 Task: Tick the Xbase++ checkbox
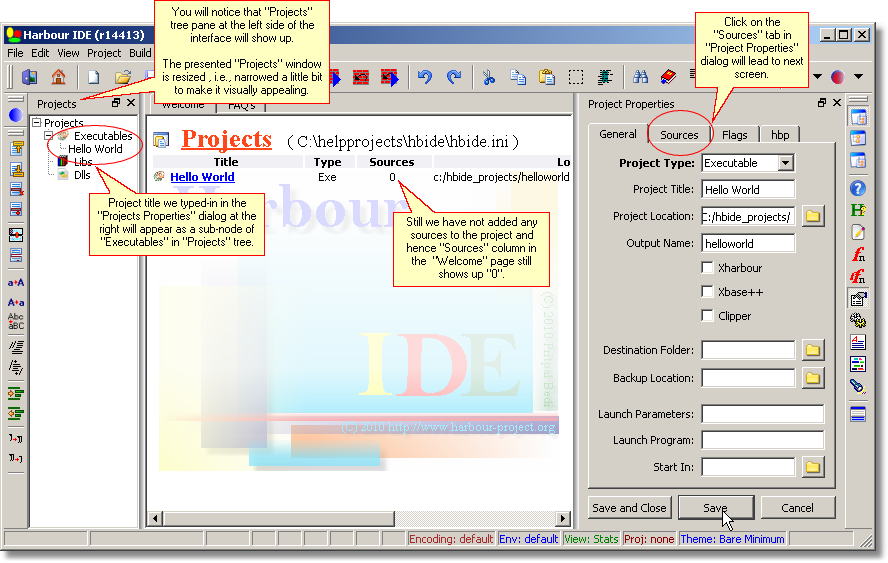[708, 292]
